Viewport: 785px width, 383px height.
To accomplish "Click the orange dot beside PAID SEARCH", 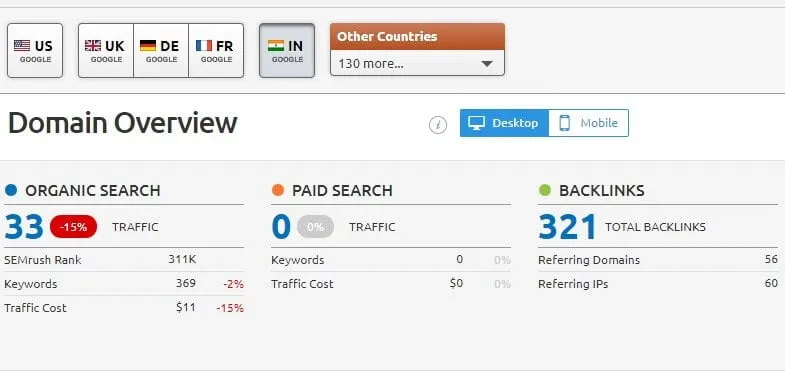I will tap(278, 190).
